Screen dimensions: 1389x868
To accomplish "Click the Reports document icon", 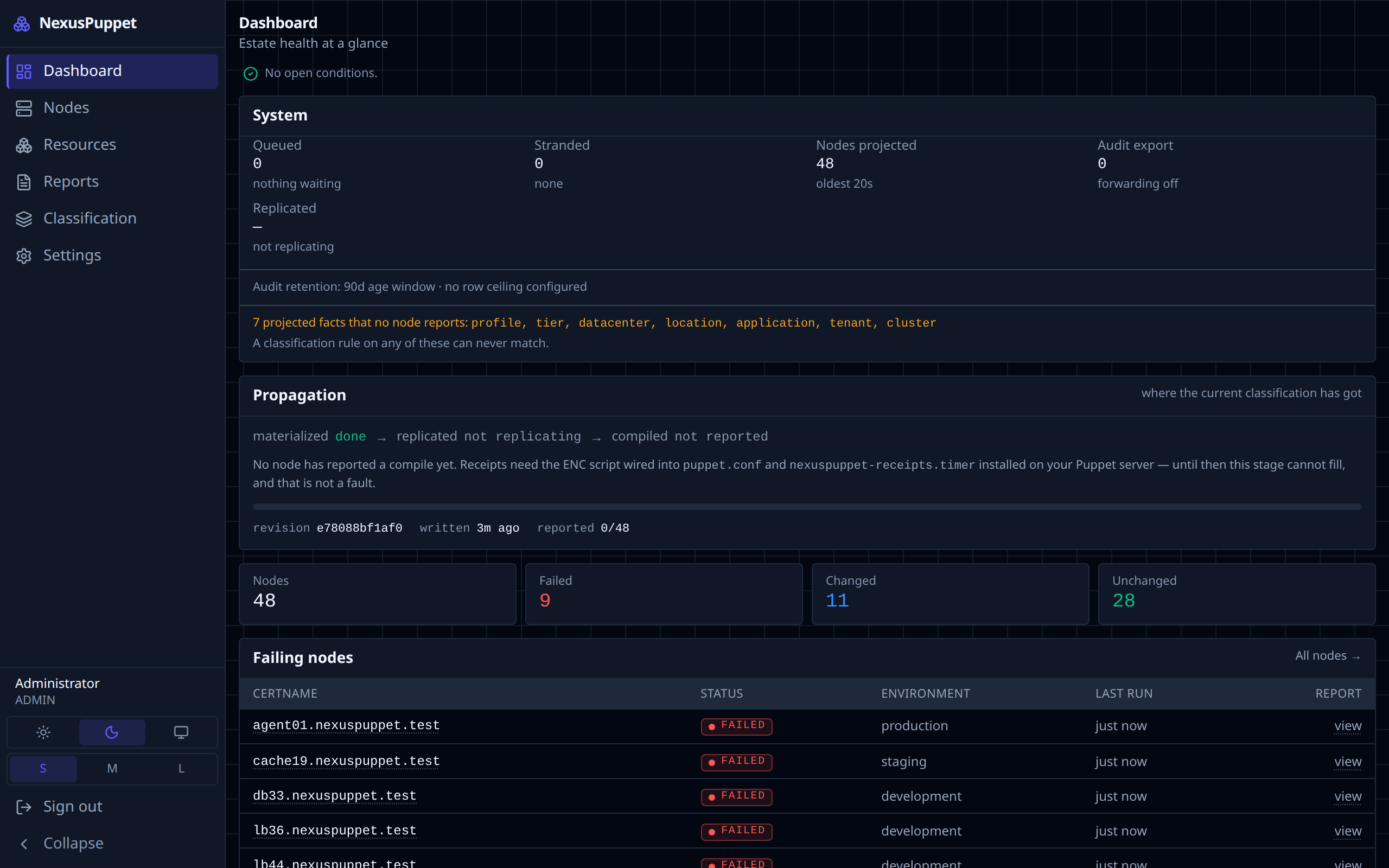I will [23, 182].
